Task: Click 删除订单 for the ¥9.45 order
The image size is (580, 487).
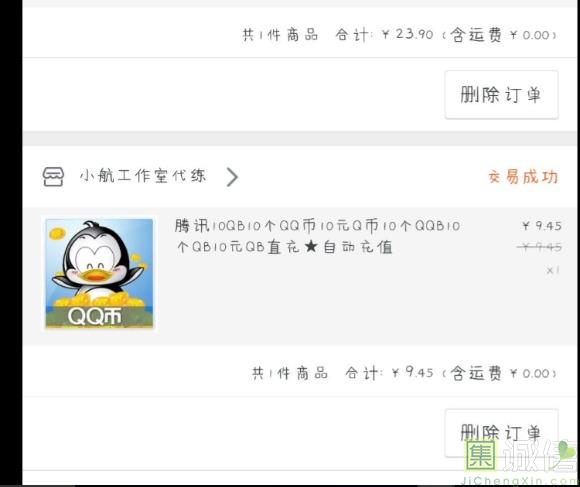Action: 501,433
